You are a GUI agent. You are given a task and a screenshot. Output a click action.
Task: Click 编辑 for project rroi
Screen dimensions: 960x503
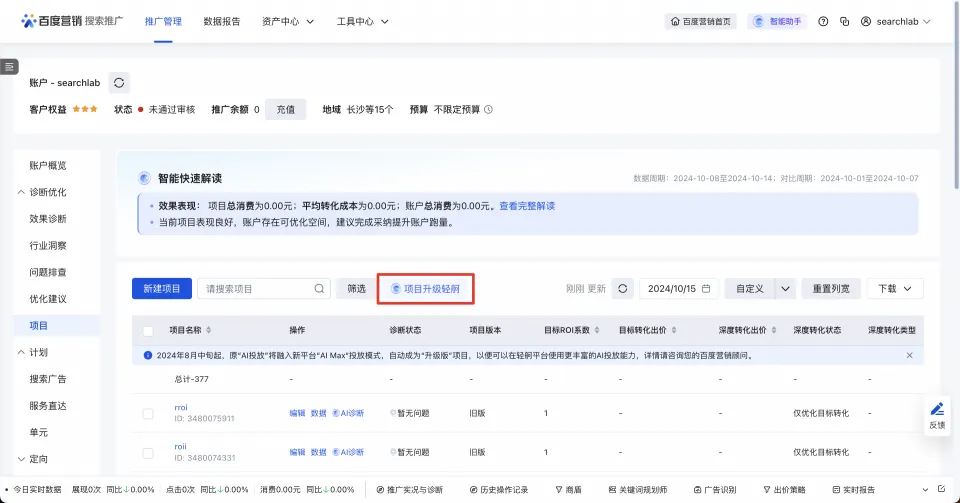(x=297, y=413)
